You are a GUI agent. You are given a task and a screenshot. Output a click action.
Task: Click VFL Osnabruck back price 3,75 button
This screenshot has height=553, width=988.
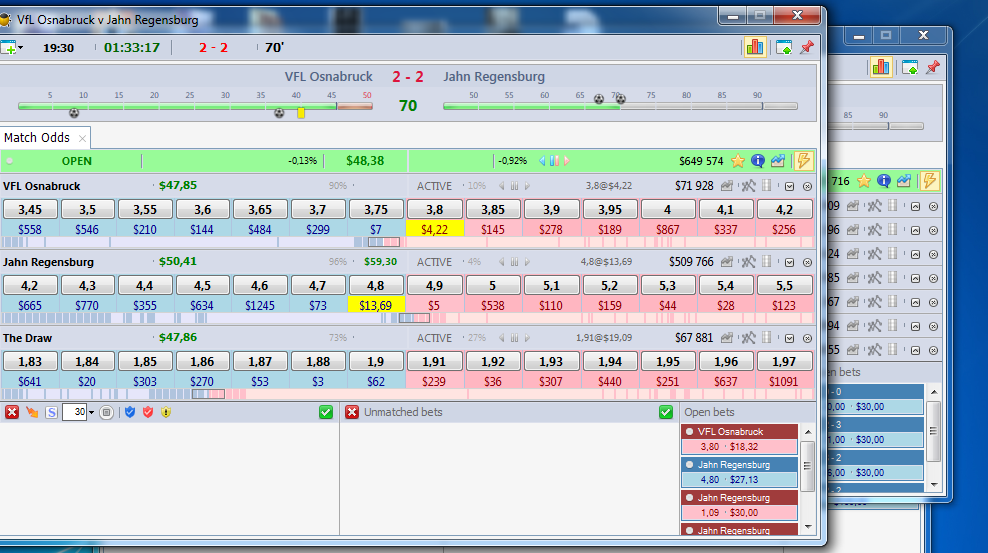click(x=376, y=209)
